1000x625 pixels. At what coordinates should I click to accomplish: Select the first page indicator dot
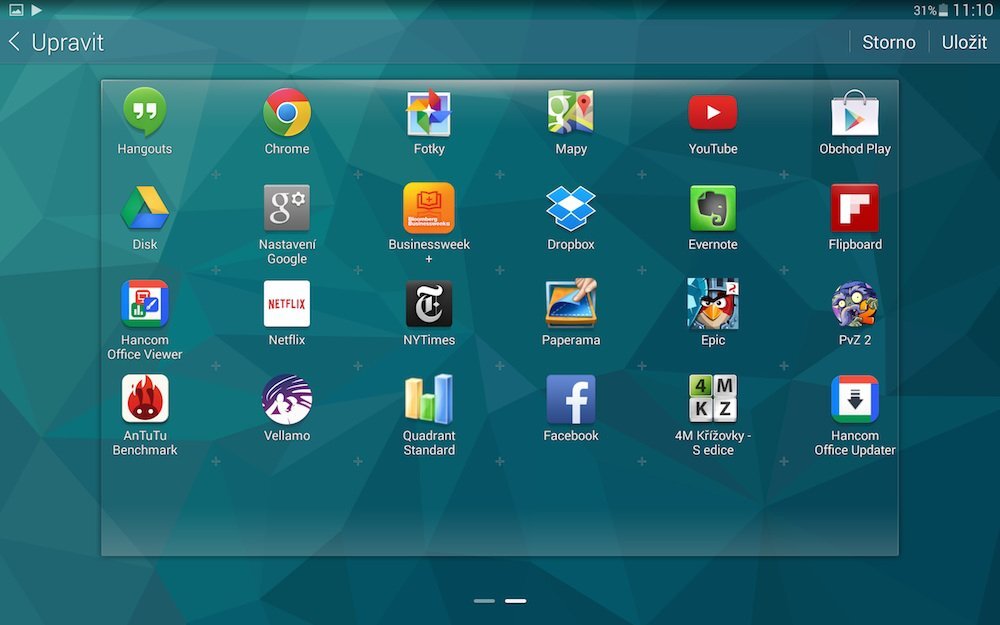[x=483, y=600]
